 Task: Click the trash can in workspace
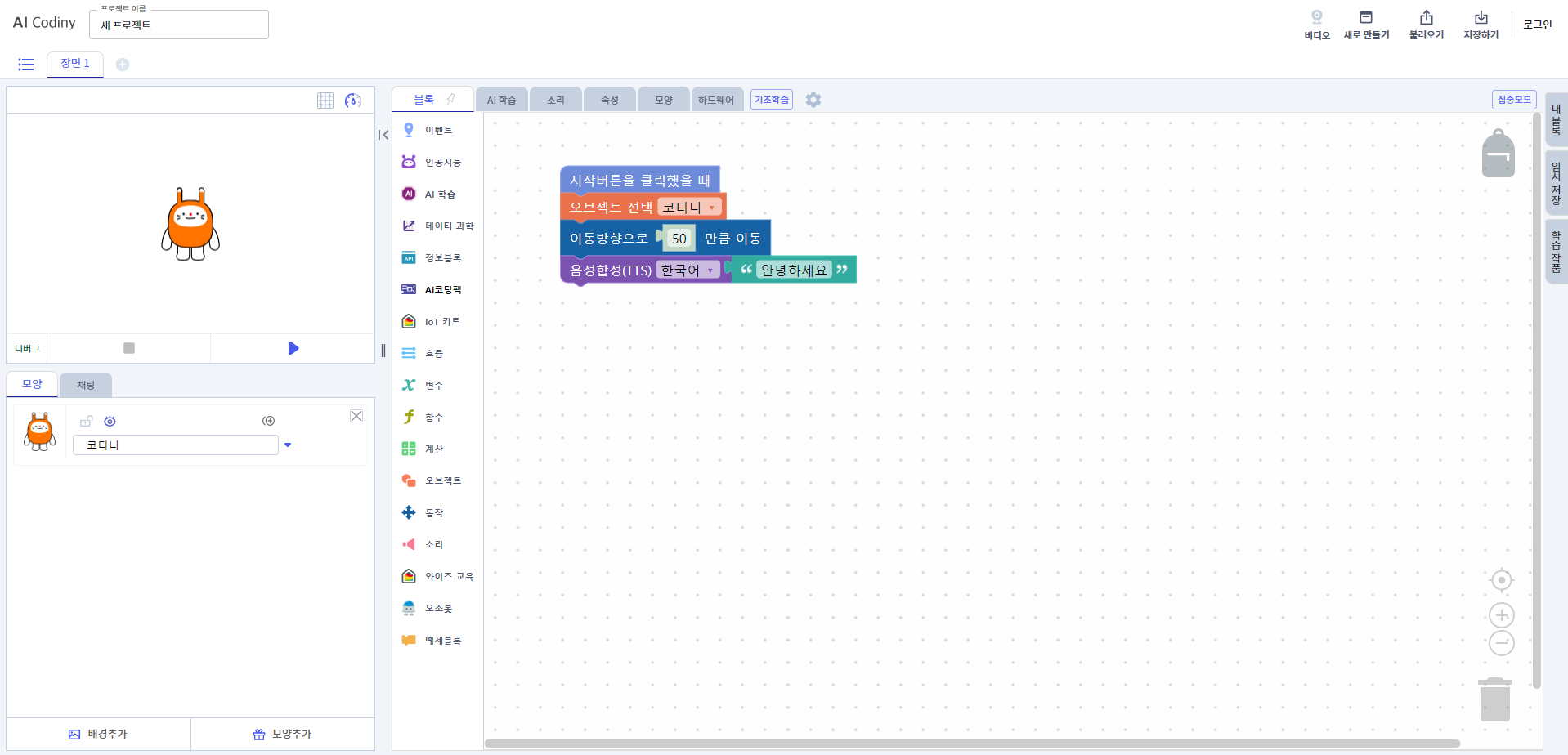click(1495, 699)
